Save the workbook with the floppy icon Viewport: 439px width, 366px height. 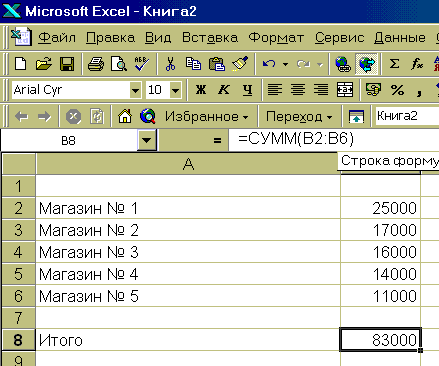coord(67,63)
